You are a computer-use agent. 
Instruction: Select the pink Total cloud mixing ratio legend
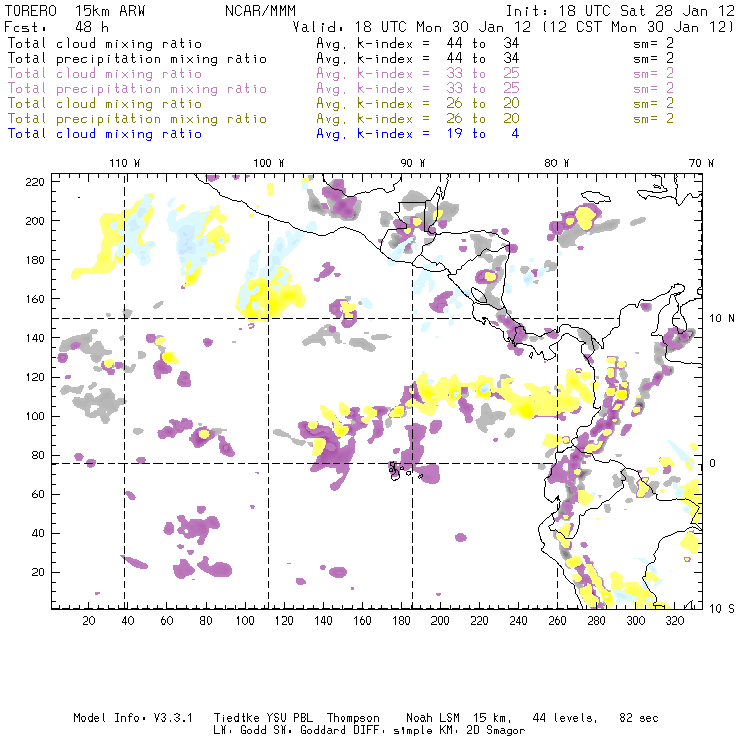[105, 74]
